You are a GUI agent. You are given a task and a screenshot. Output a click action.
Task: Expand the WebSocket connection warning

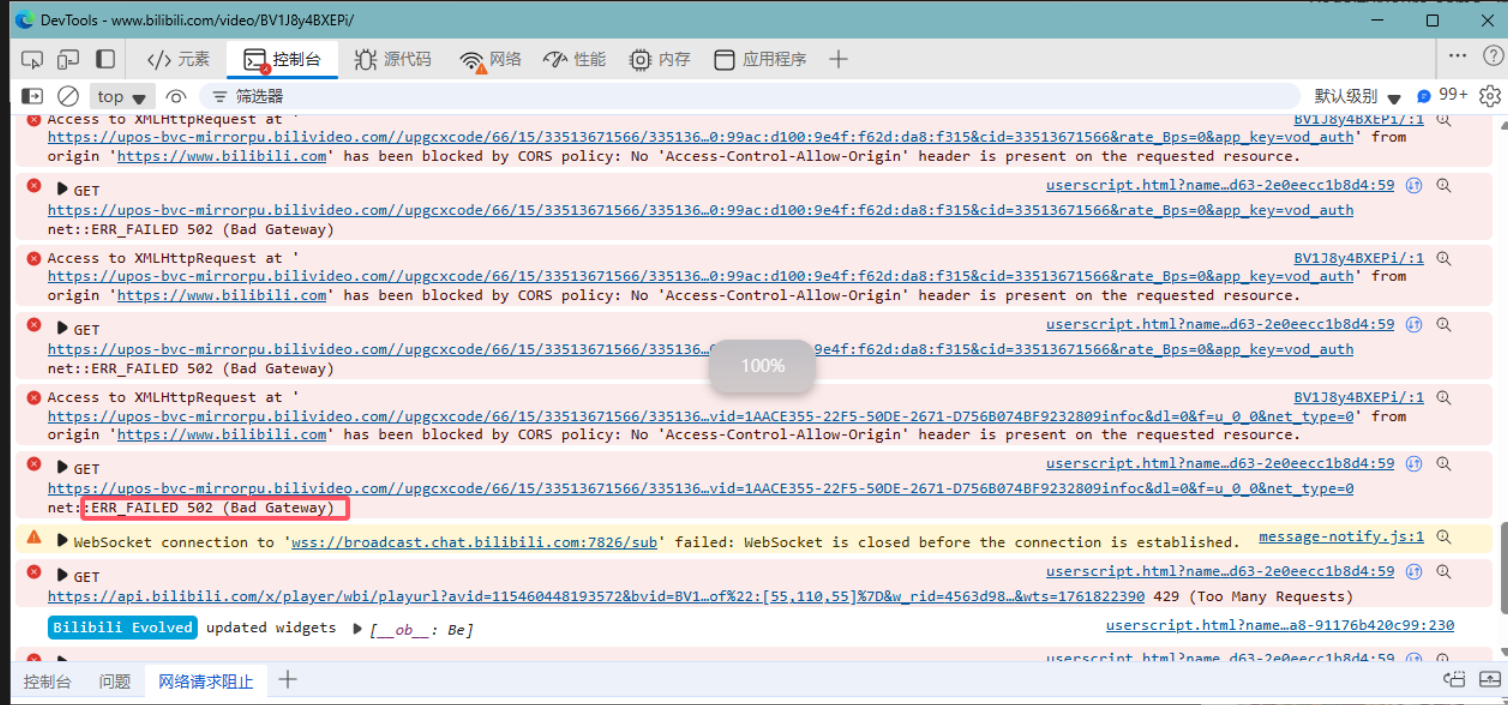62,542
